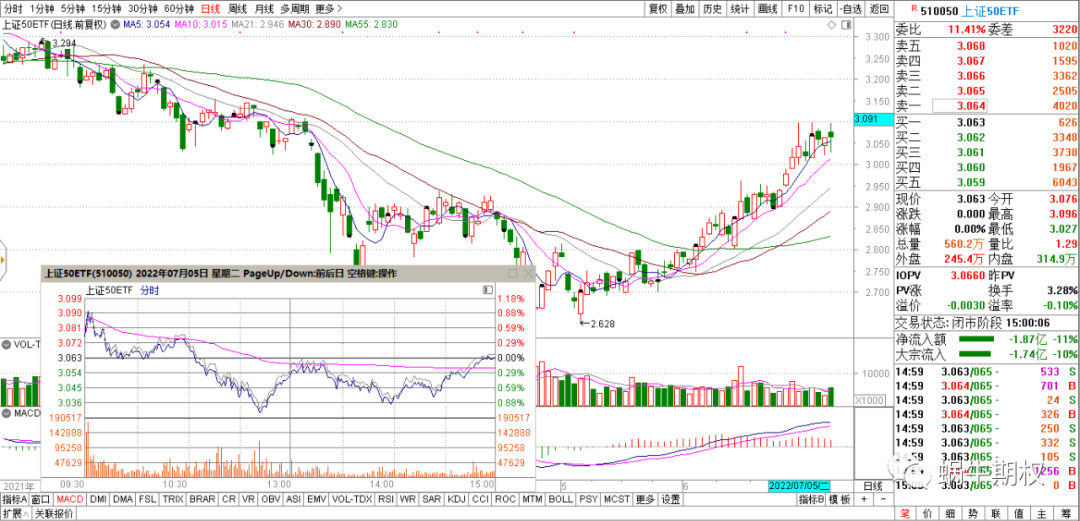Click 设置 at indicator bar end
Screen dimensions: 1080x521
pos(670,499)
